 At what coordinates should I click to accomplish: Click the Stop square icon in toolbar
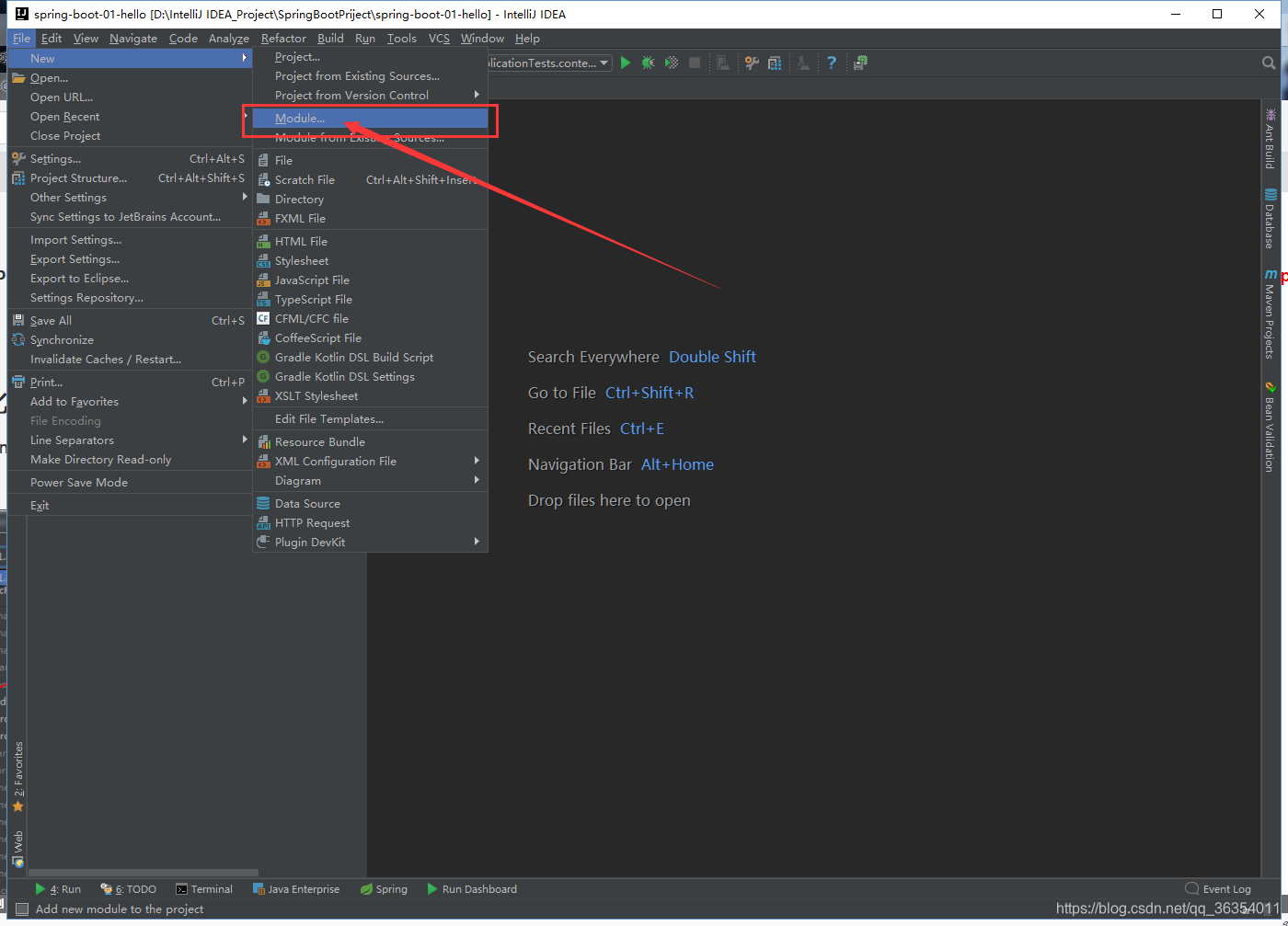click(695, 63)
